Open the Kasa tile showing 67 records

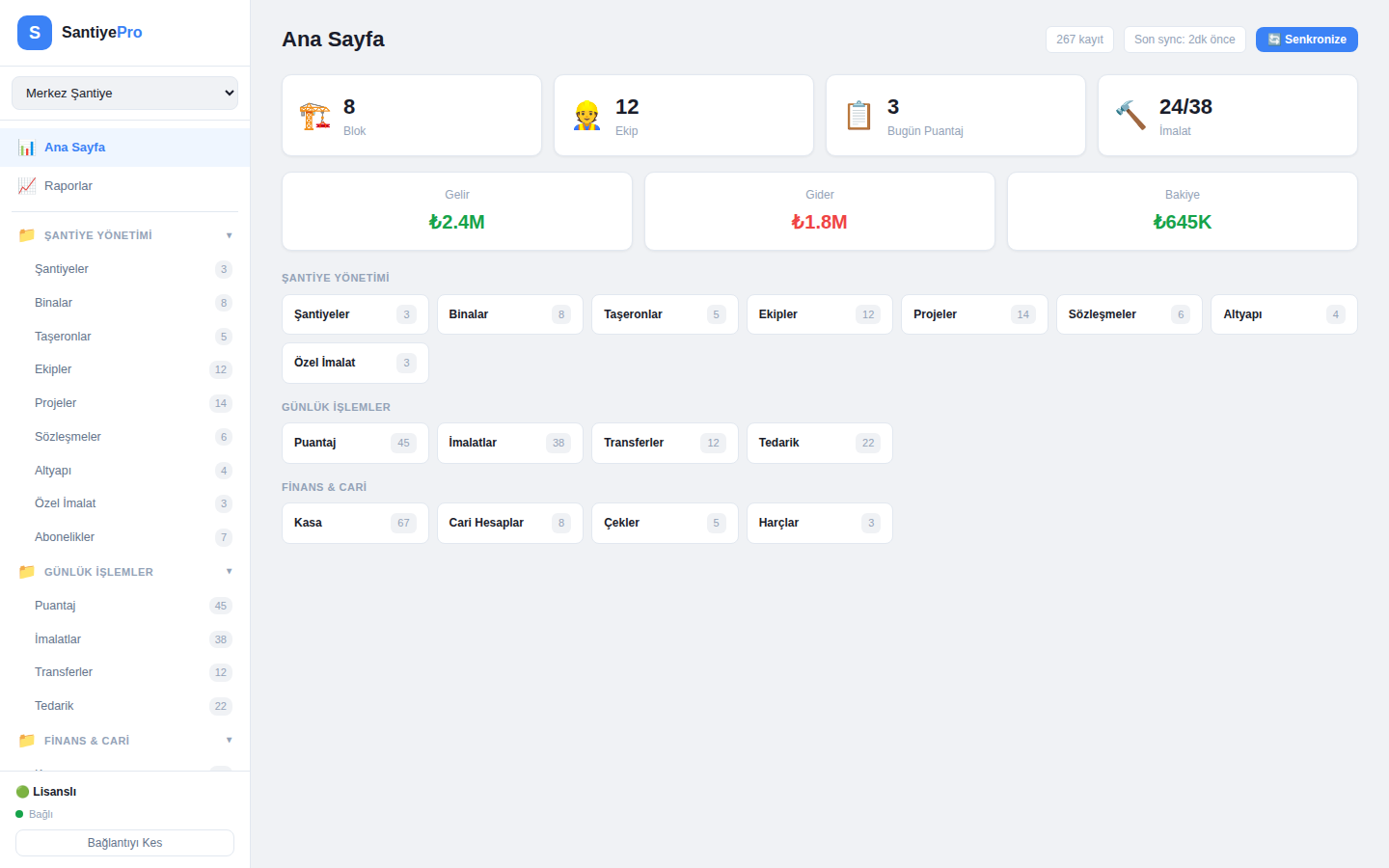coord(355,523)
